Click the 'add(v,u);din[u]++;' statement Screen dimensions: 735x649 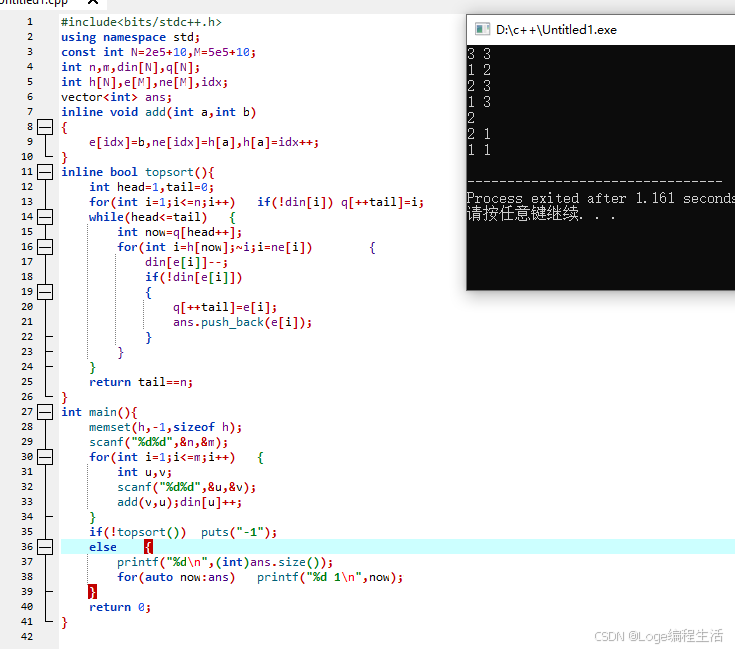pos(180,502)
